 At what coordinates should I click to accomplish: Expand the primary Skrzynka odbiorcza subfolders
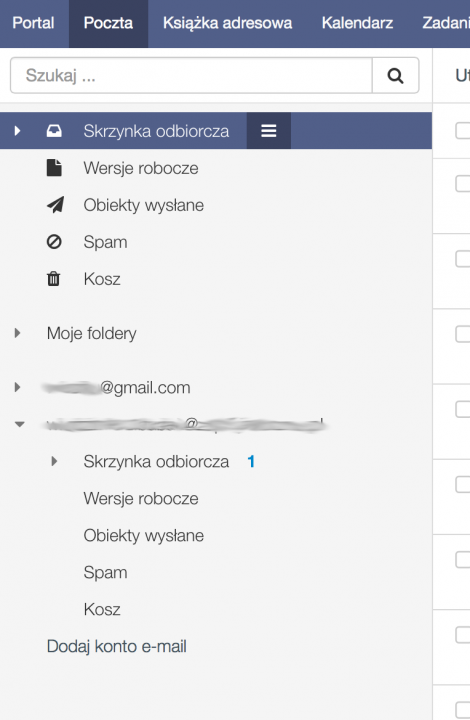[x=17, y=131]
